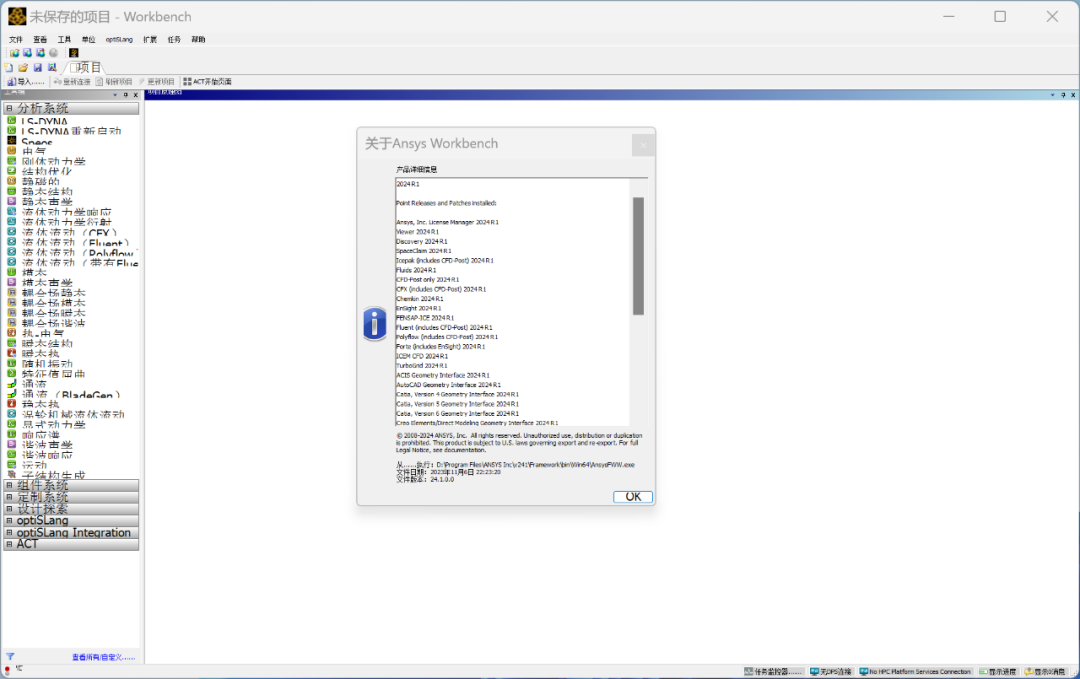Open the 文件 menu
This screenshot has width=1080, height=679.
16,39
